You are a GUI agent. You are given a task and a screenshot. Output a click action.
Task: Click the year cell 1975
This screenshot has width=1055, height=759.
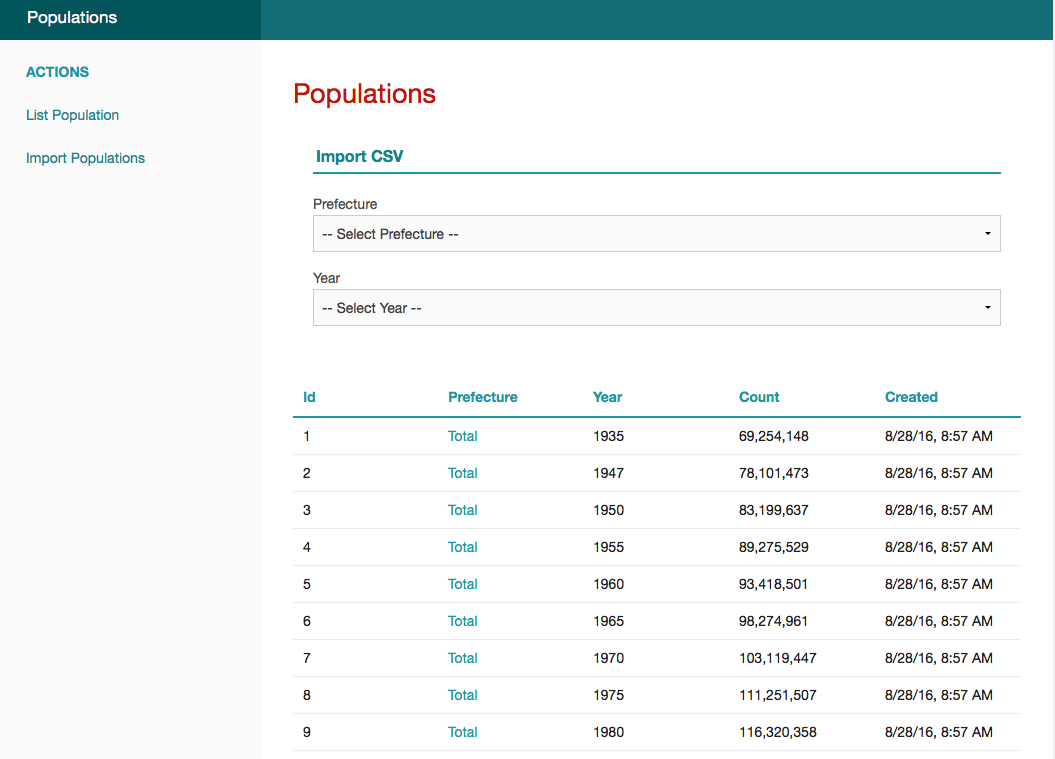[608, 695]
